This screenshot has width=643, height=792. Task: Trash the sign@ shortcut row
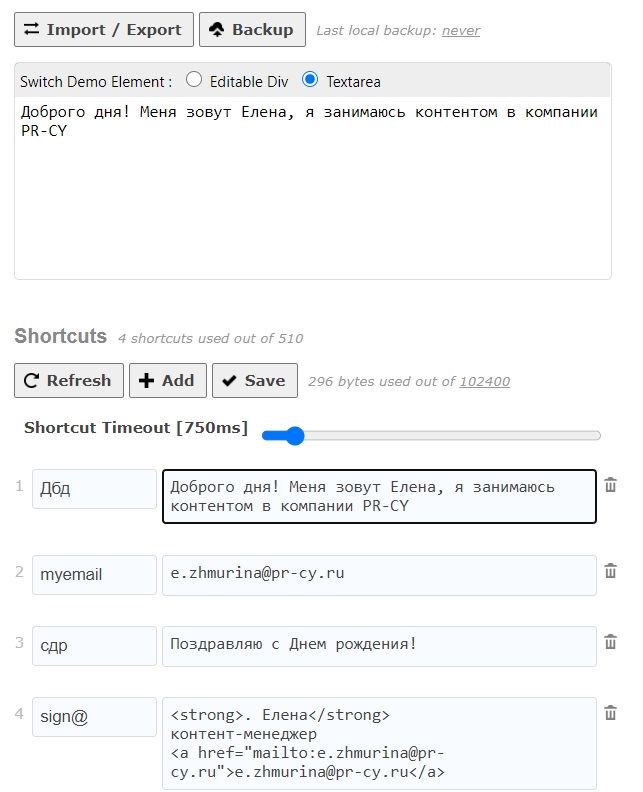pyautogui.click(x=610, y=713)
